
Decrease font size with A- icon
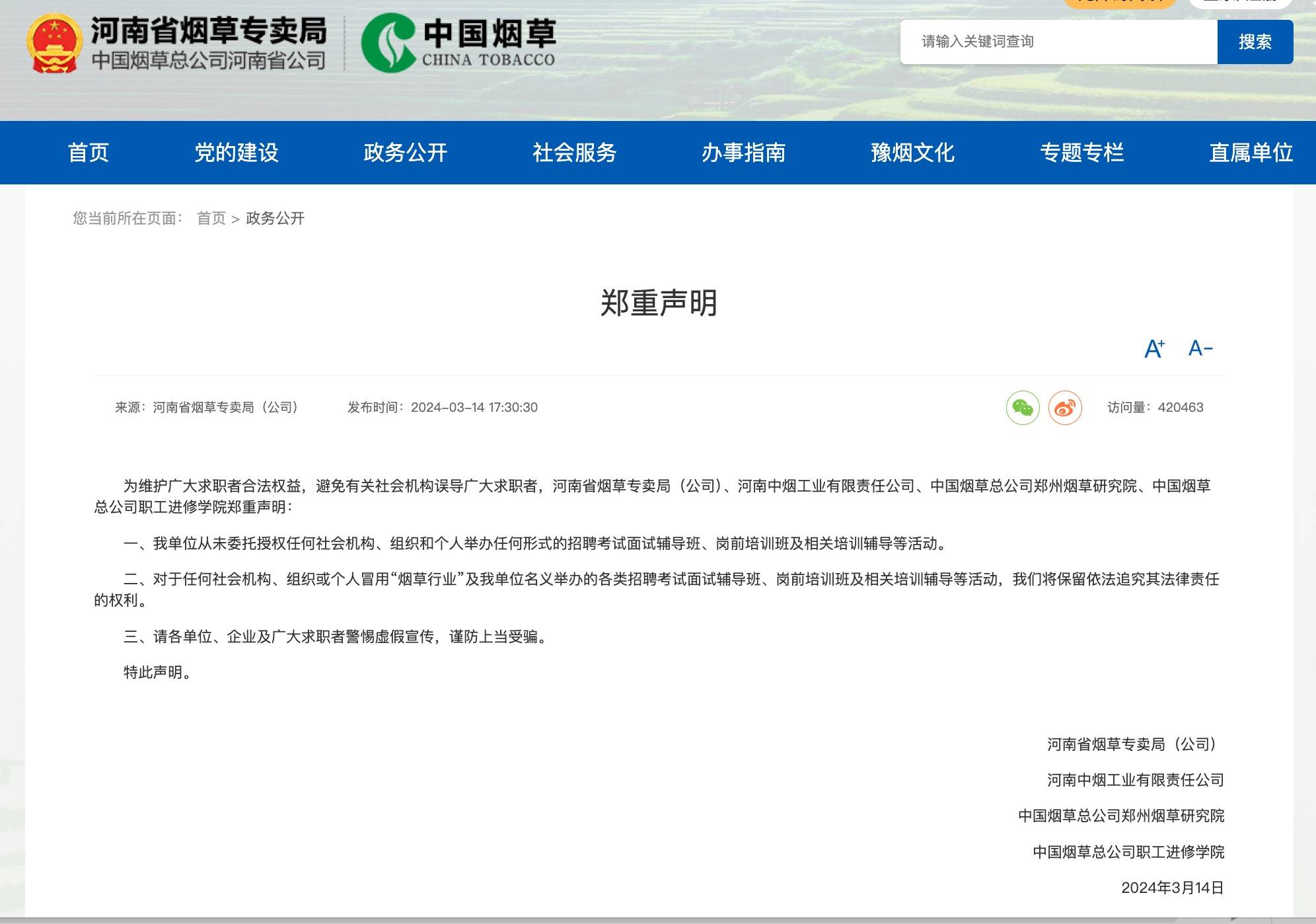click(x=1200, y=348)
